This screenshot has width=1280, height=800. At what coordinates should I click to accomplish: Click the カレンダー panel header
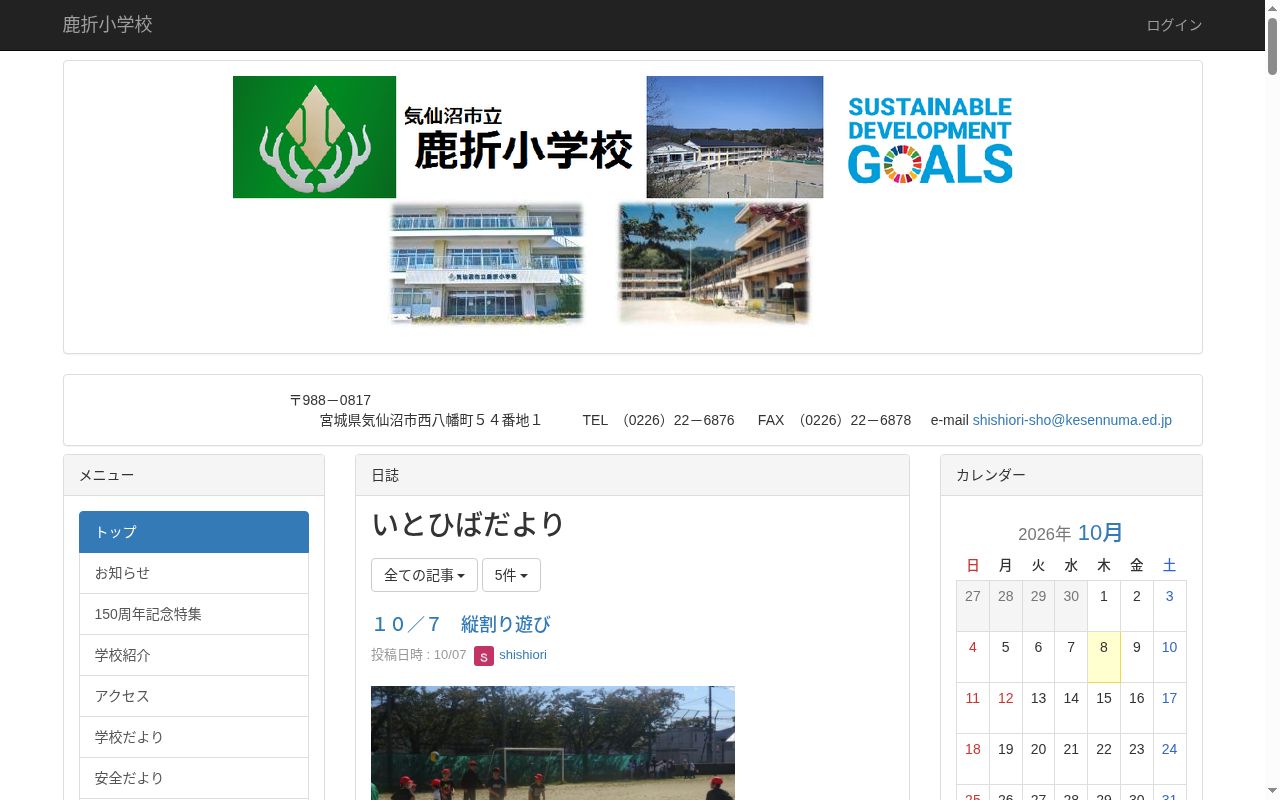tap(1071, 475)
